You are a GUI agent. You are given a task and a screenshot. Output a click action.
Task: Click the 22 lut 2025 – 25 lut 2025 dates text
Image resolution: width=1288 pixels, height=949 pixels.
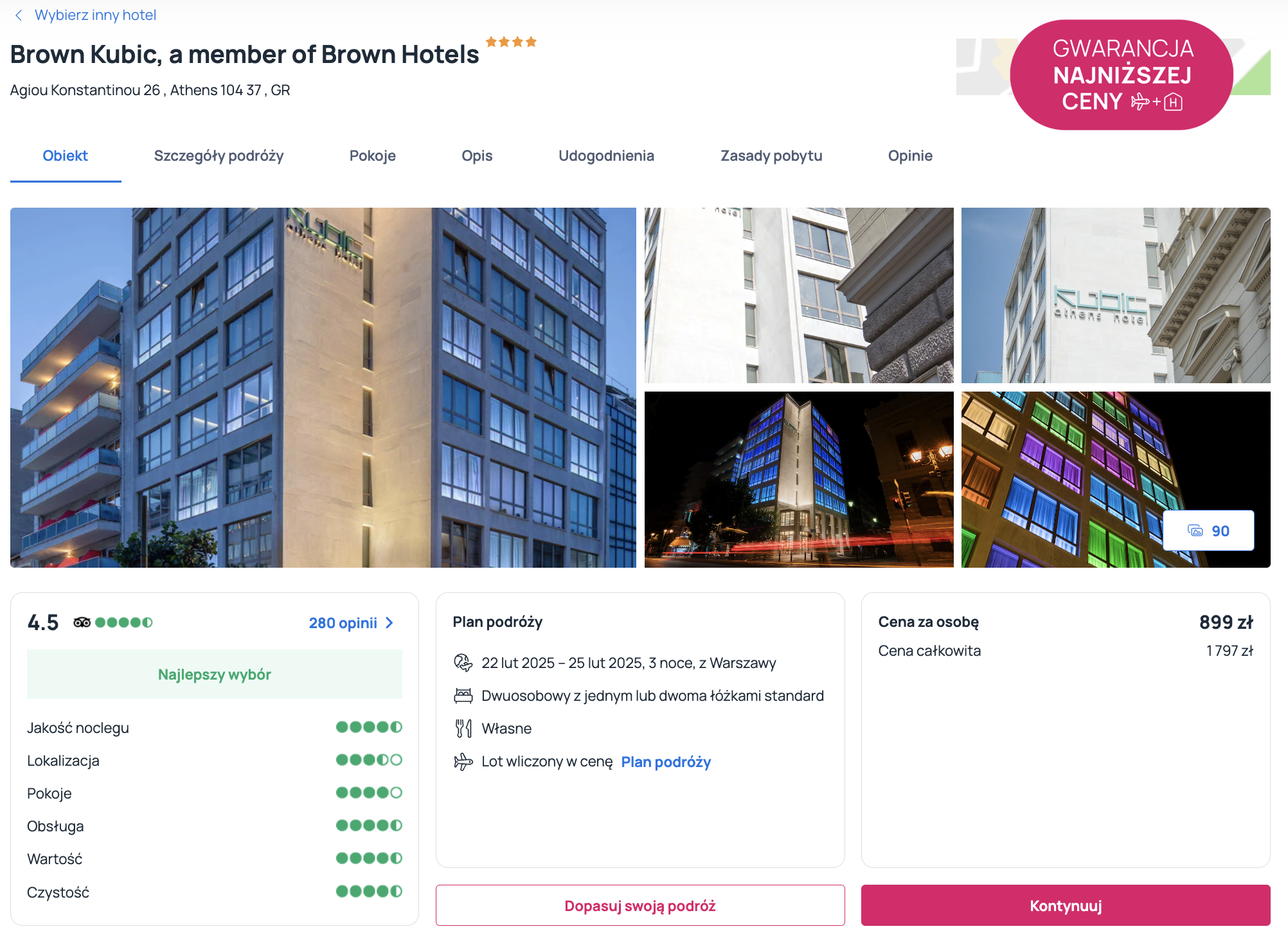pyautogui.click(x=629, y=663)
